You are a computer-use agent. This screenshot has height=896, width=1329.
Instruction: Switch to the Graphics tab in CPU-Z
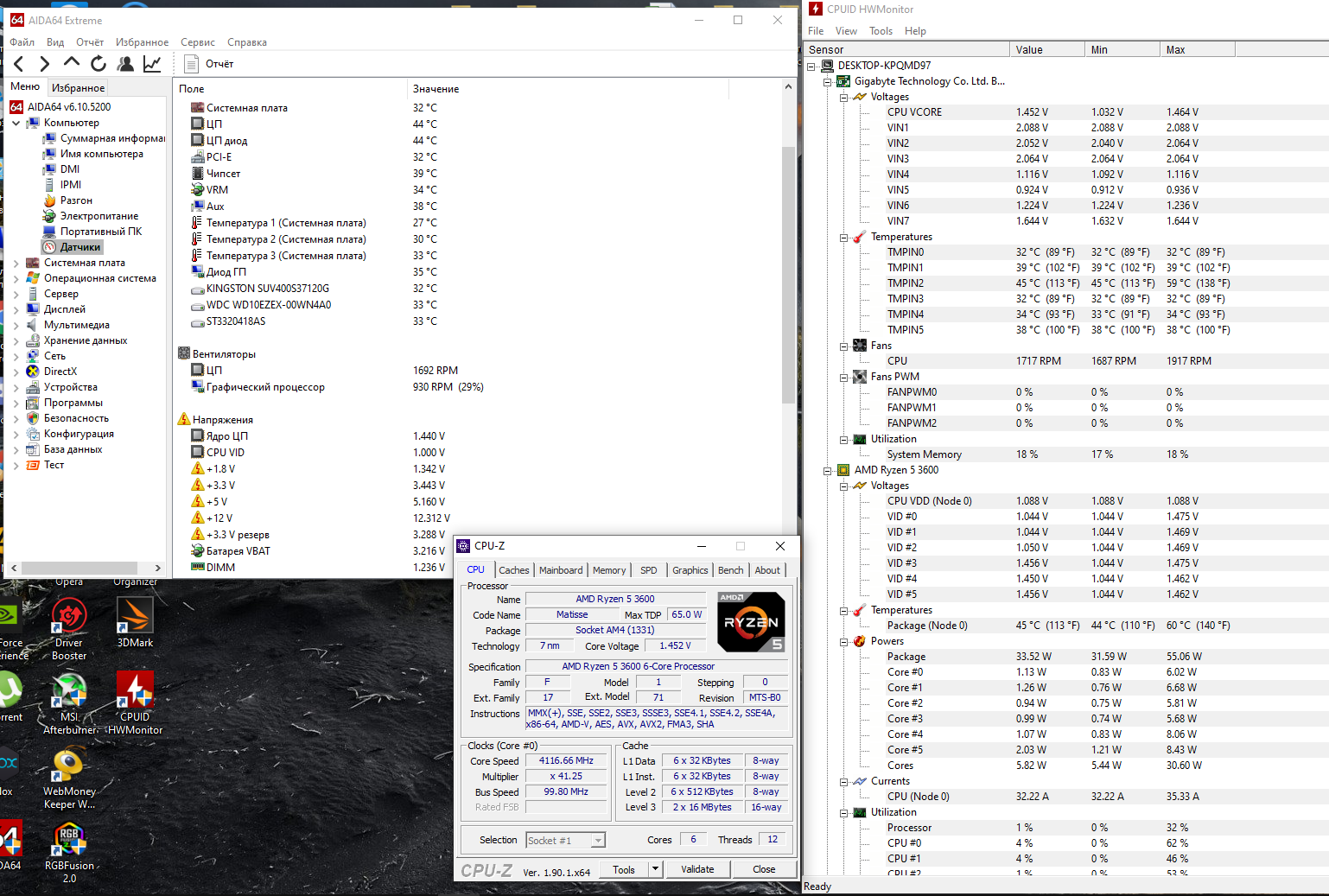point(690,570)
